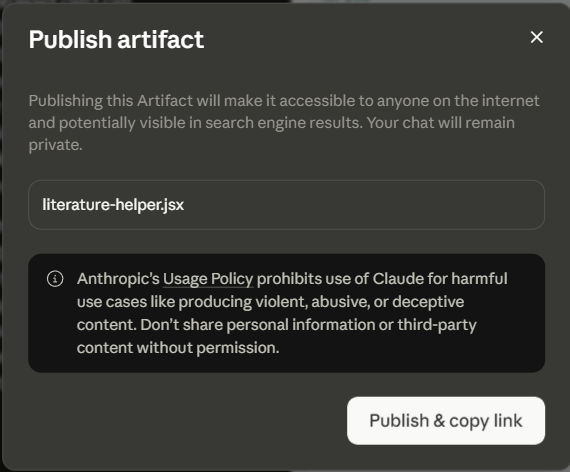
Task: Click the dark usage policy notice box
Action: (286, 313)
